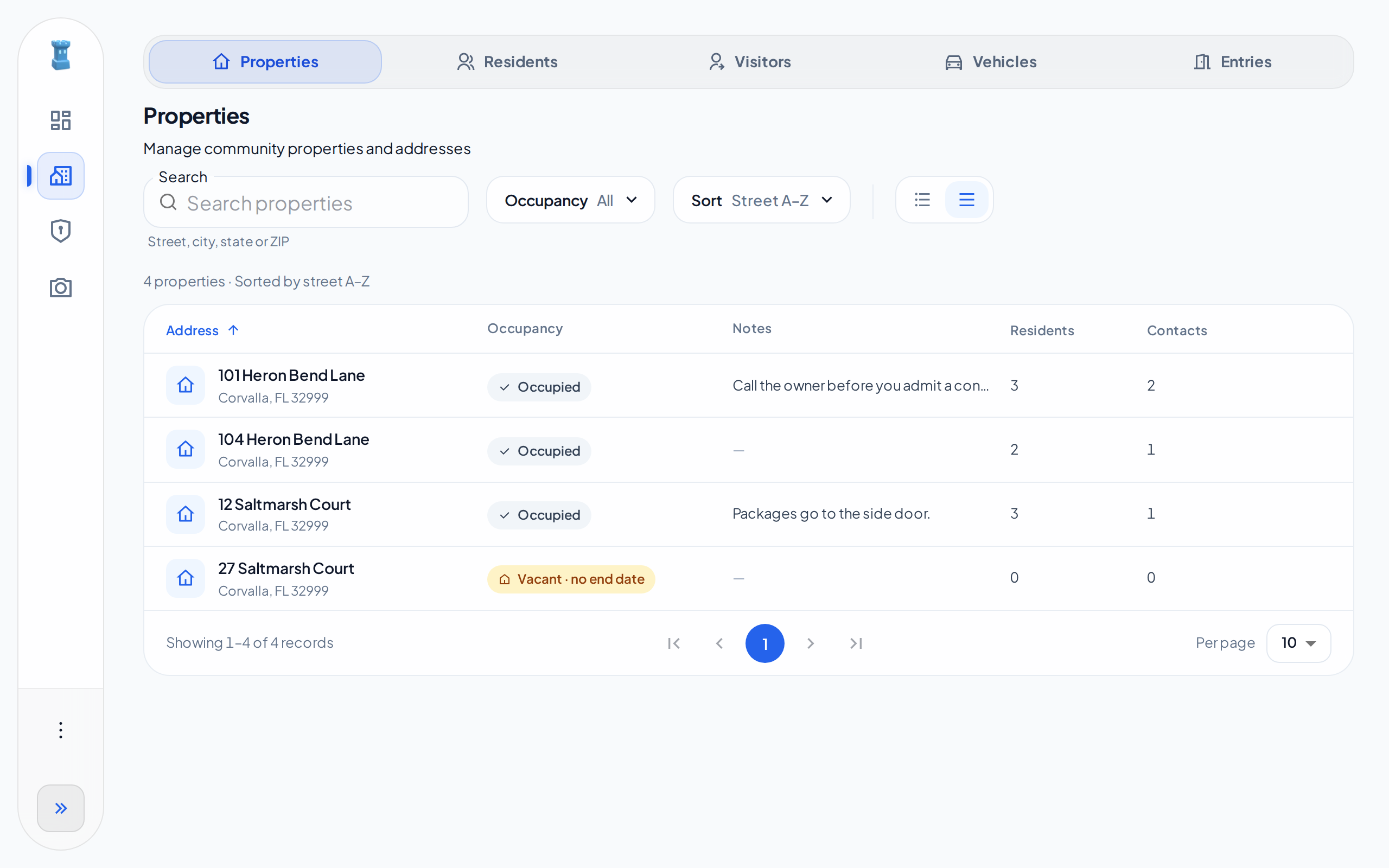Viewport: 1389px width, 868px height.
Task: Switch to the Visitors tab
Action: pos(750,62)
